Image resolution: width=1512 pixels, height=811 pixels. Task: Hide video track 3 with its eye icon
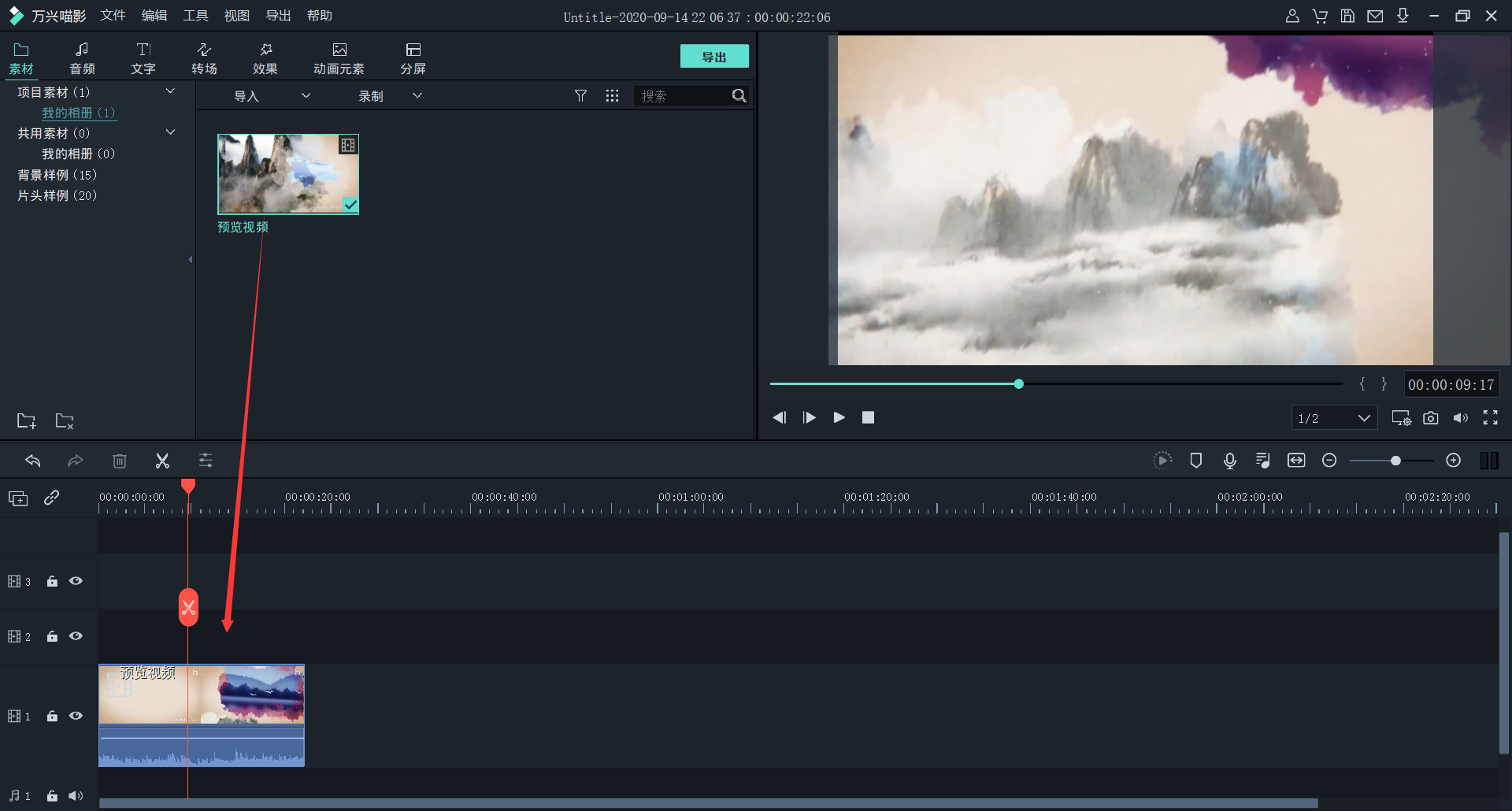76,581
